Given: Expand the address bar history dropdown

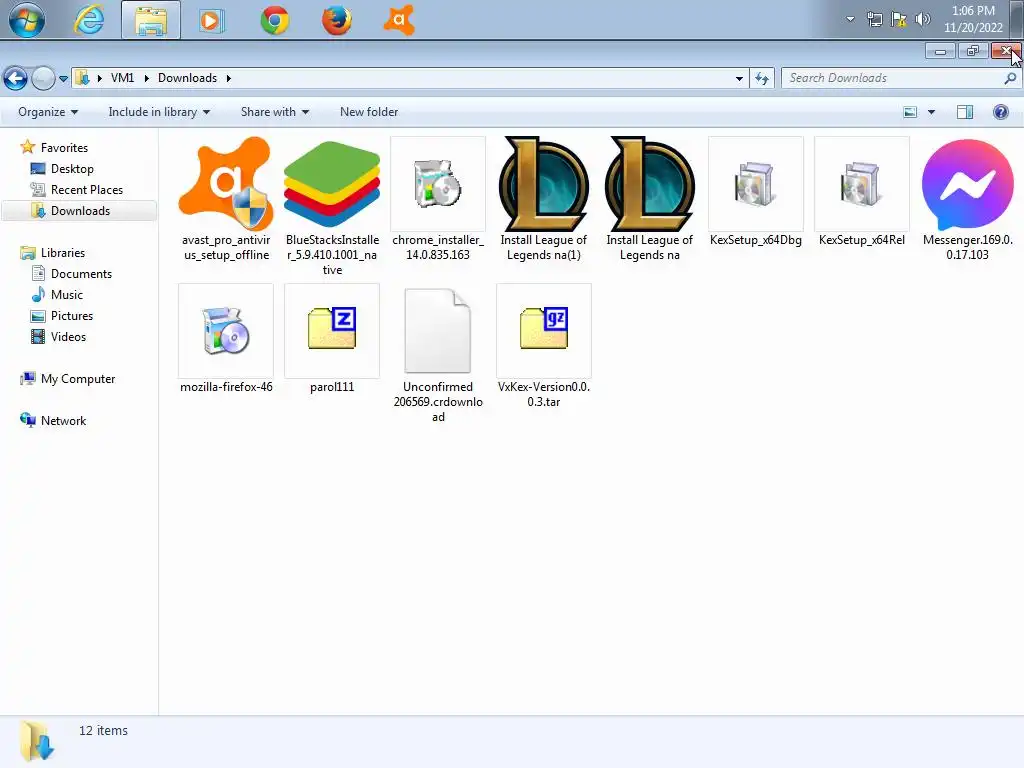Looking at the screenshot, I should click(739, 78).
